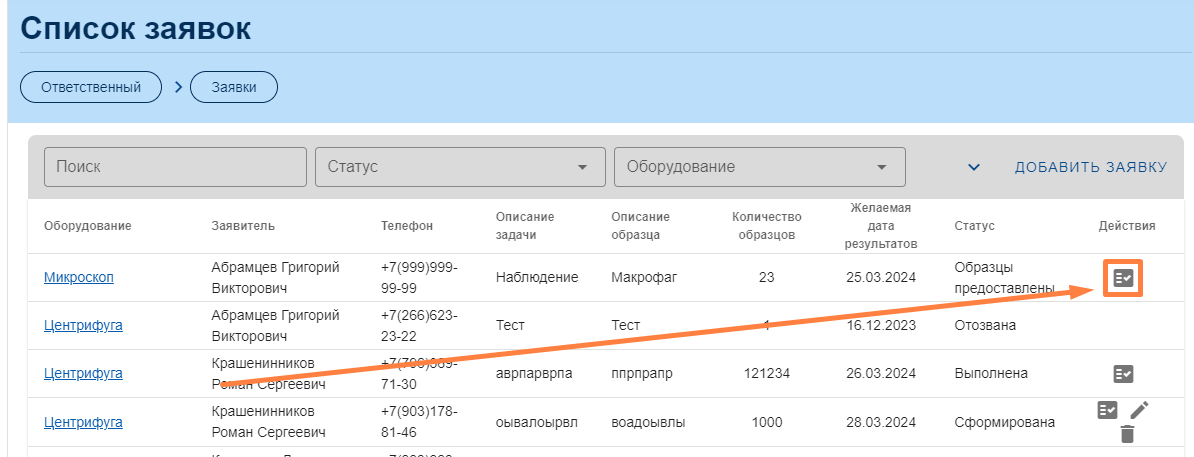Edit the Сформирована request with the pencil icon

tap(1140, 410)
